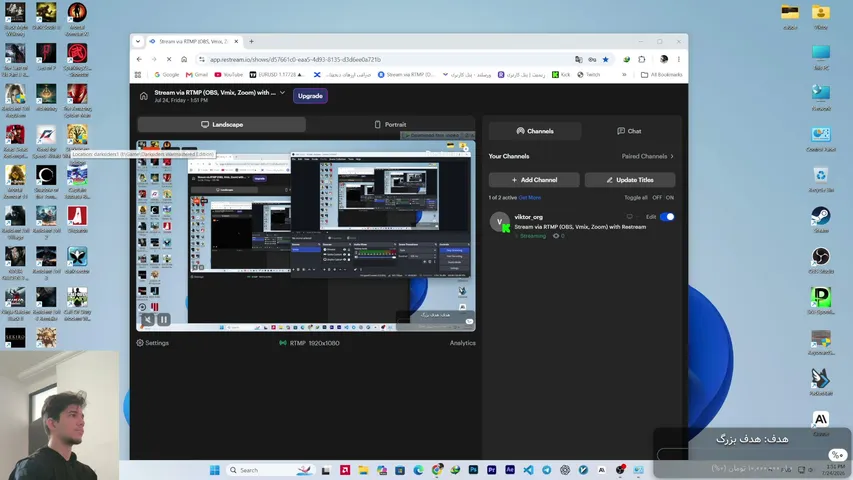The width and height of the screenshot is (853, 480).
Task: Open the Channels tab
Action: [535, 131]
